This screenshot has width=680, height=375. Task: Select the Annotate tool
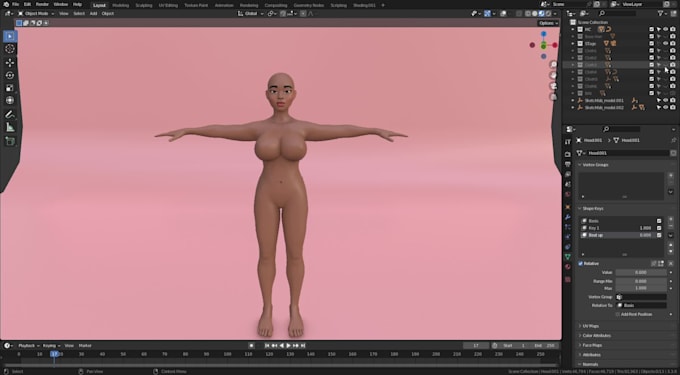coord(10,114)
